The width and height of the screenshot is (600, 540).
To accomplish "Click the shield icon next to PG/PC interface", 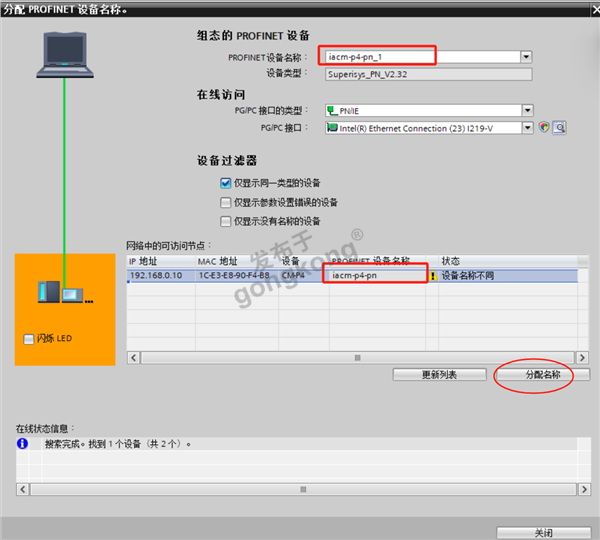I will coord(544,127).
